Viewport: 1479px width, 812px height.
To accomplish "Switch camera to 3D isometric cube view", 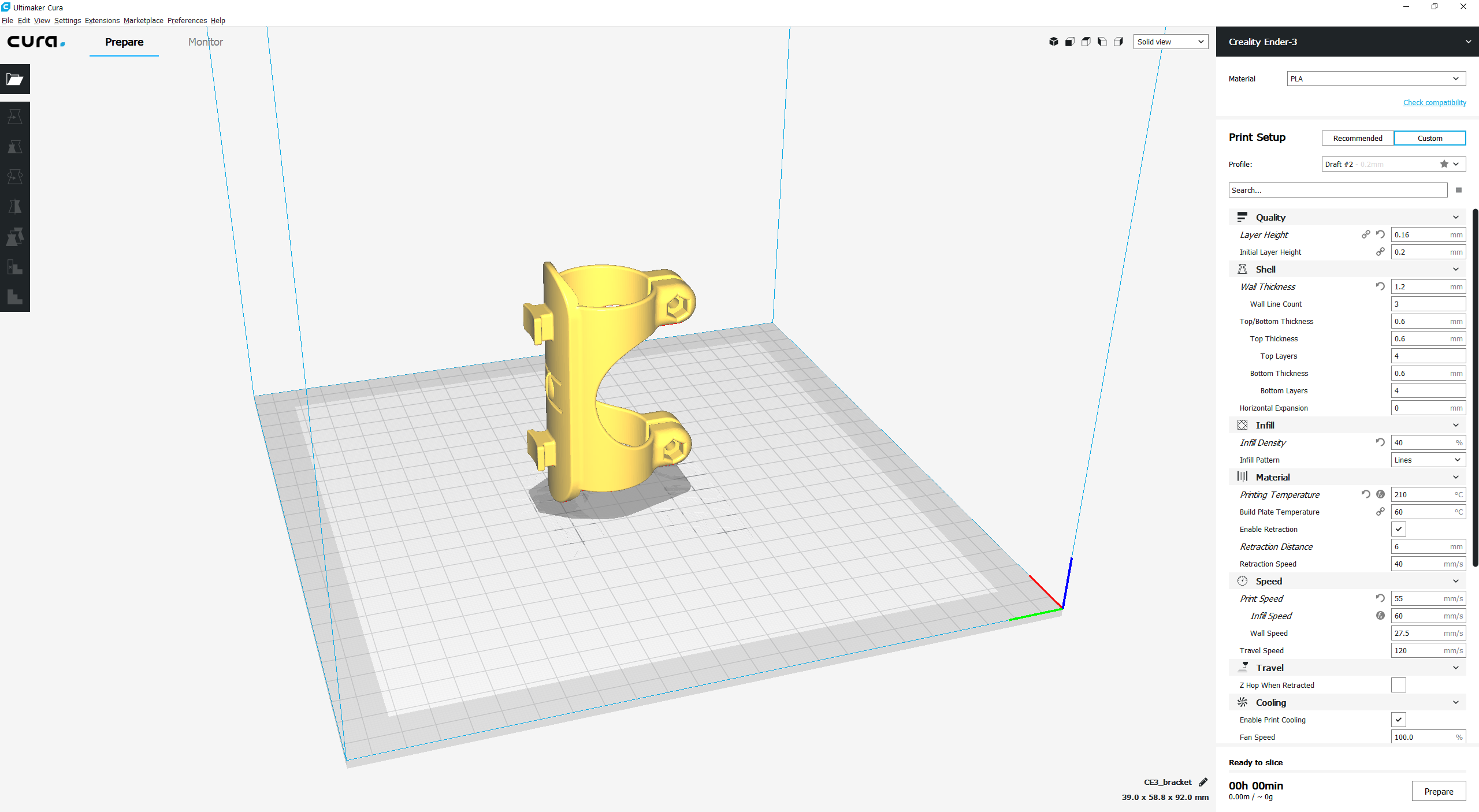I will [1054, 42].
